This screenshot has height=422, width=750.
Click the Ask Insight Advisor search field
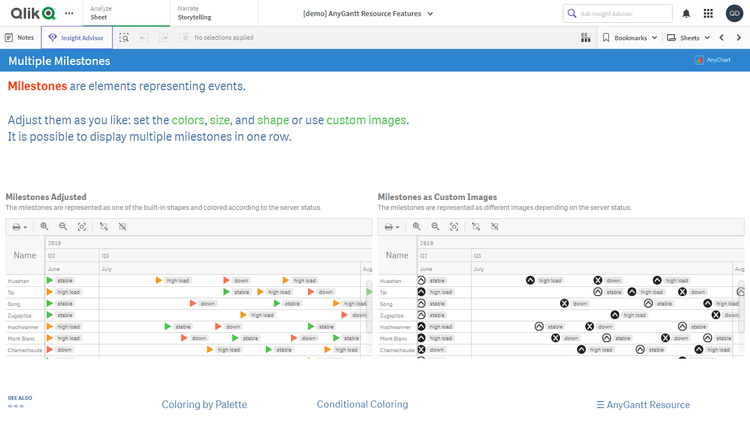pyautogui.click(x=618, y=13)
